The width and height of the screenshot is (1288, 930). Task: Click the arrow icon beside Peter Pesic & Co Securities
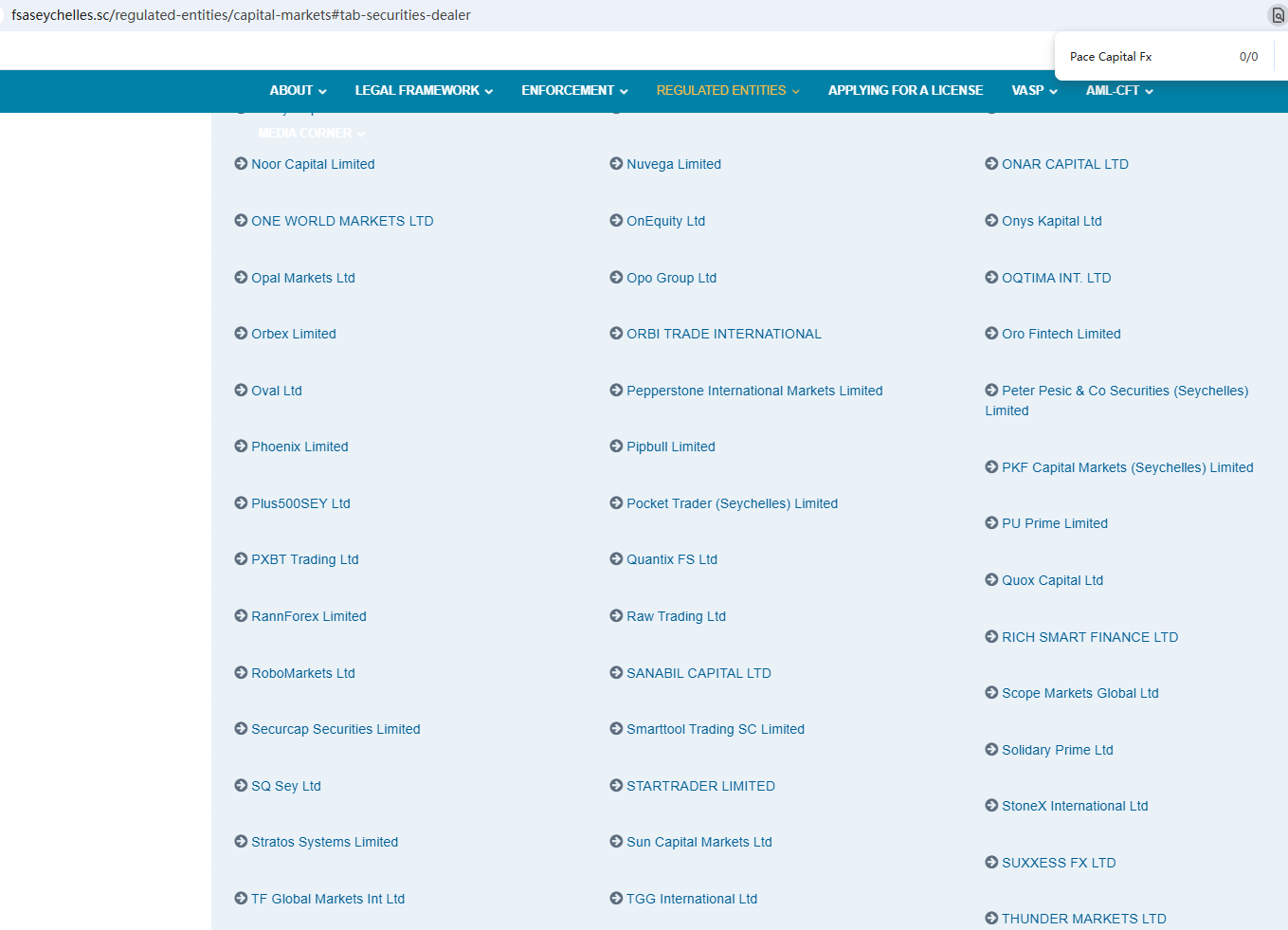(x=991, y=391)
